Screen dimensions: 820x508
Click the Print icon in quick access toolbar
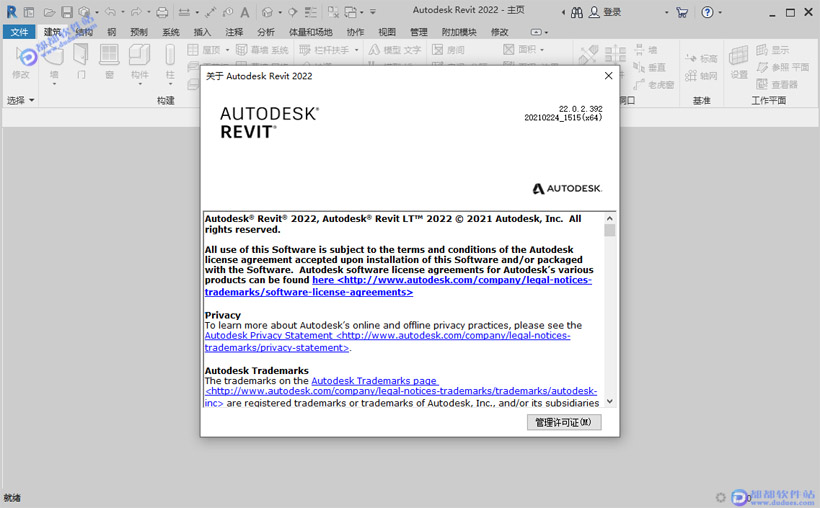(163, 12)
